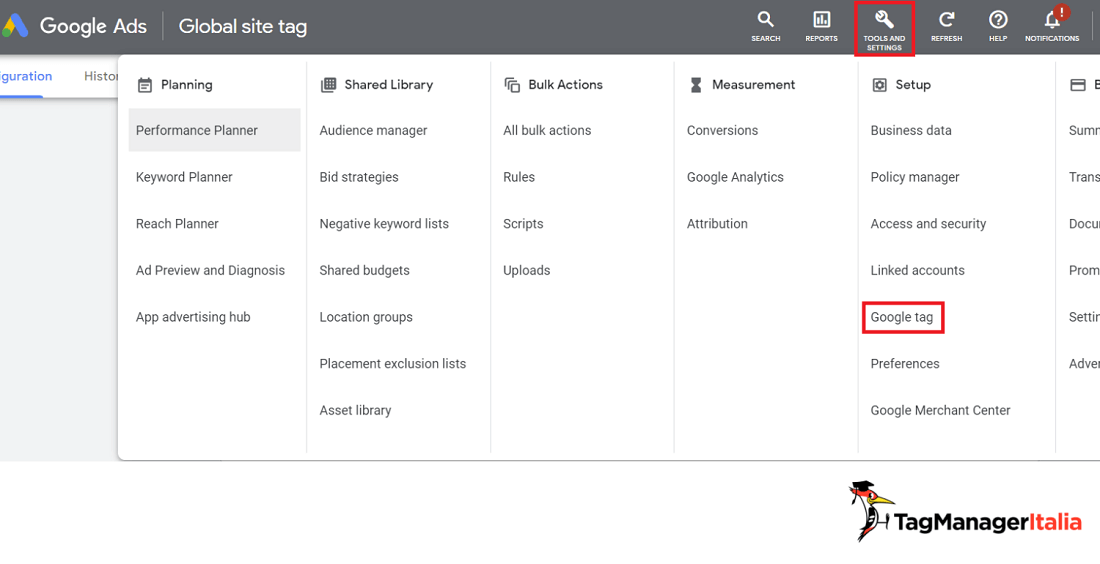Open Negative keyword lists
The width and height of the screenshot is (1100, 564).
(x=384, y=224)
